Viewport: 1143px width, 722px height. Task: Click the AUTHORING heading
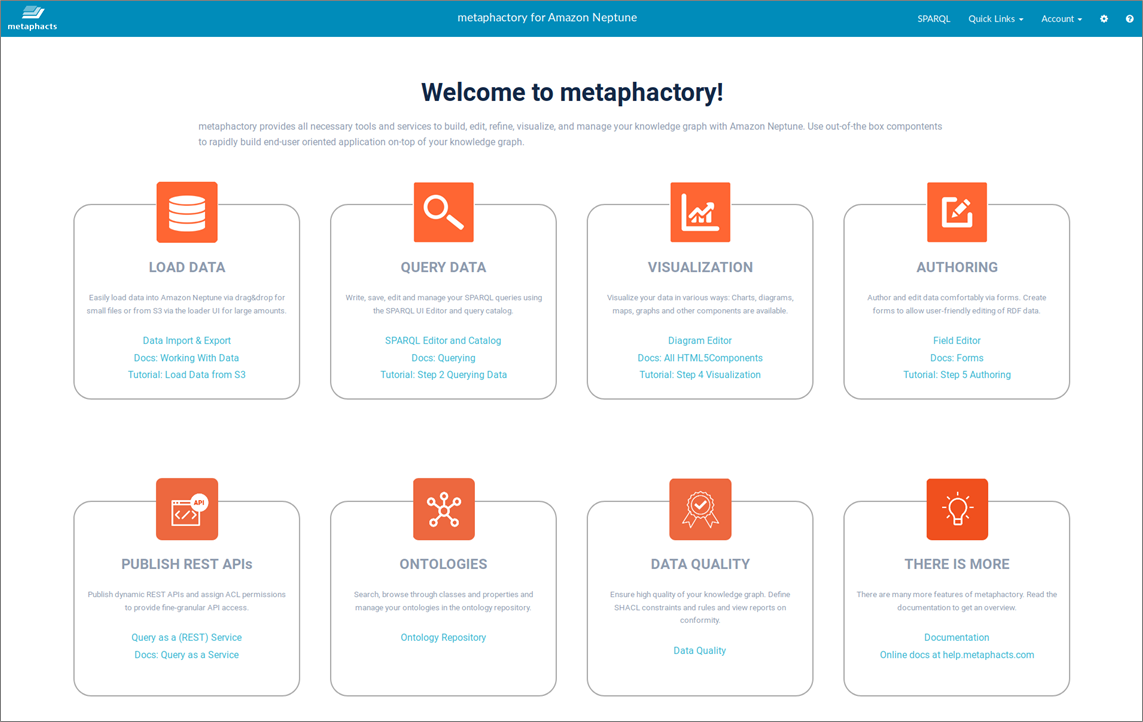[956, 268]
